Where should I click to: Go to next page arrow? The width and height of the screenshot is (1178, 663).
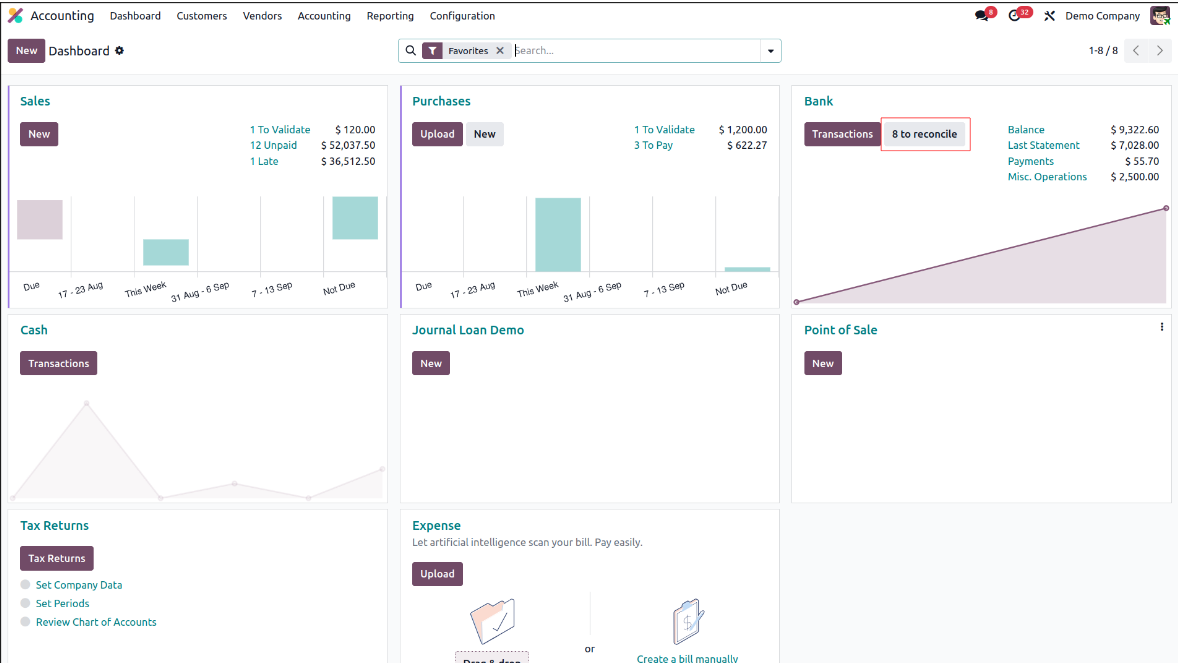coord(1160,51)
